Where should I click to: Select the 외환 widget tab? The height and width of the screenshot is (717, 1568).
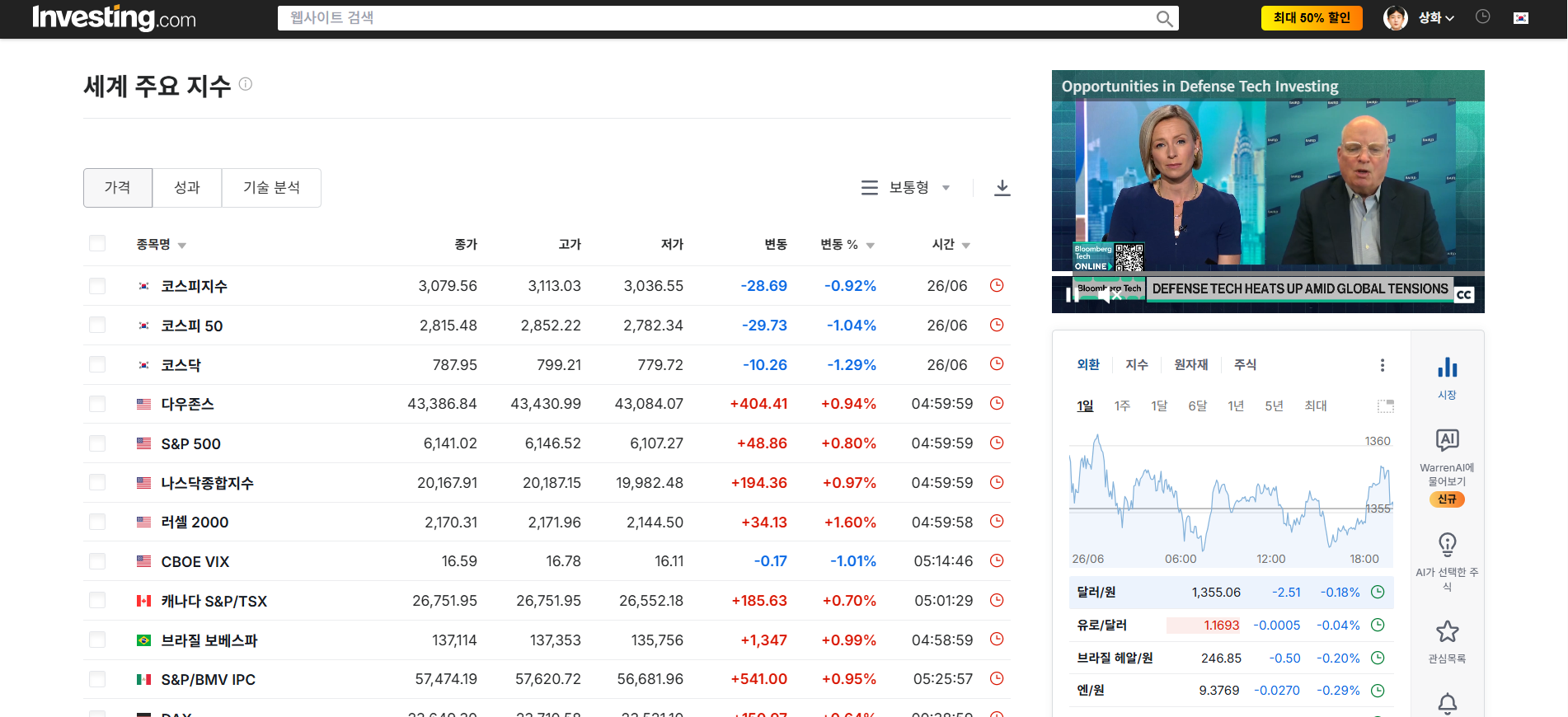tap(1088, 364)
